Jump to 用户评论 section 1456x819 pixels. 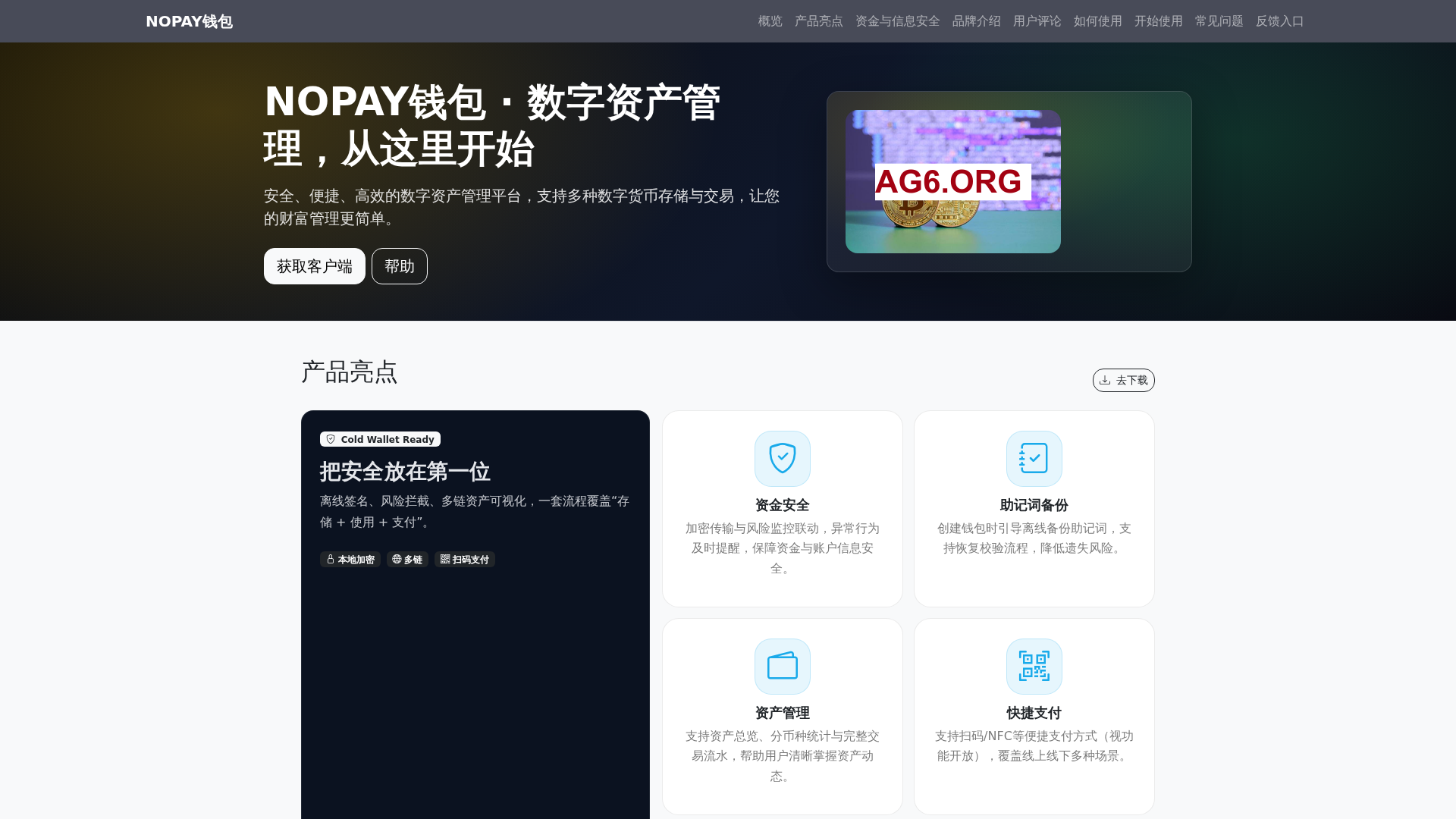click(1037, 21)
